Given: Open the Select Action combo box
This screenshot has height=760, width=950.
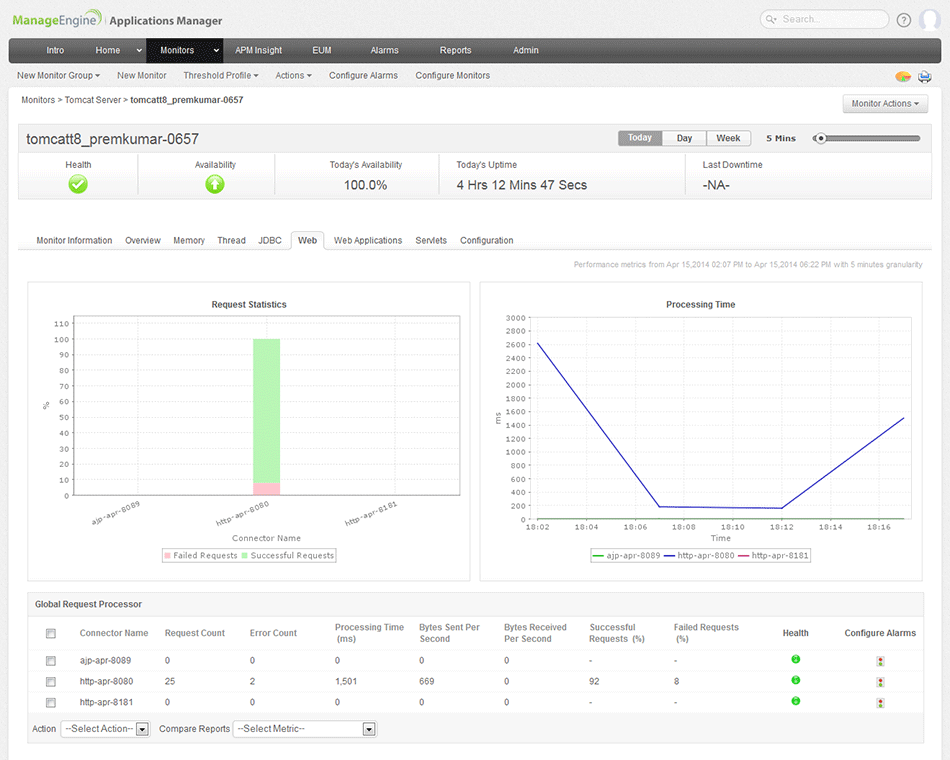Looking at the screenshot, I should click(105, 728).
